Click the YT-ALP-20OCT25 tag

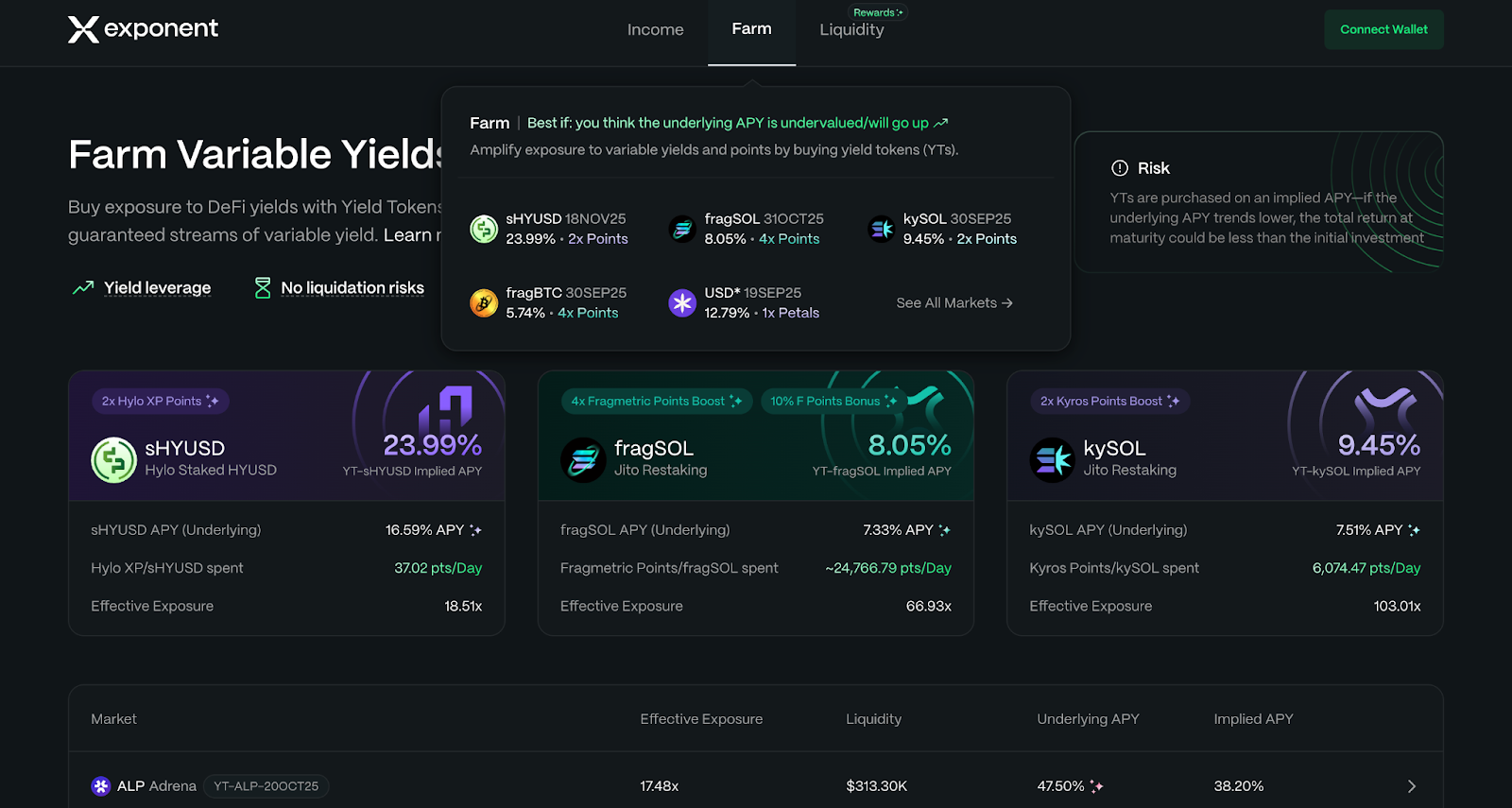pyautogui.click(x=266, y=786)
